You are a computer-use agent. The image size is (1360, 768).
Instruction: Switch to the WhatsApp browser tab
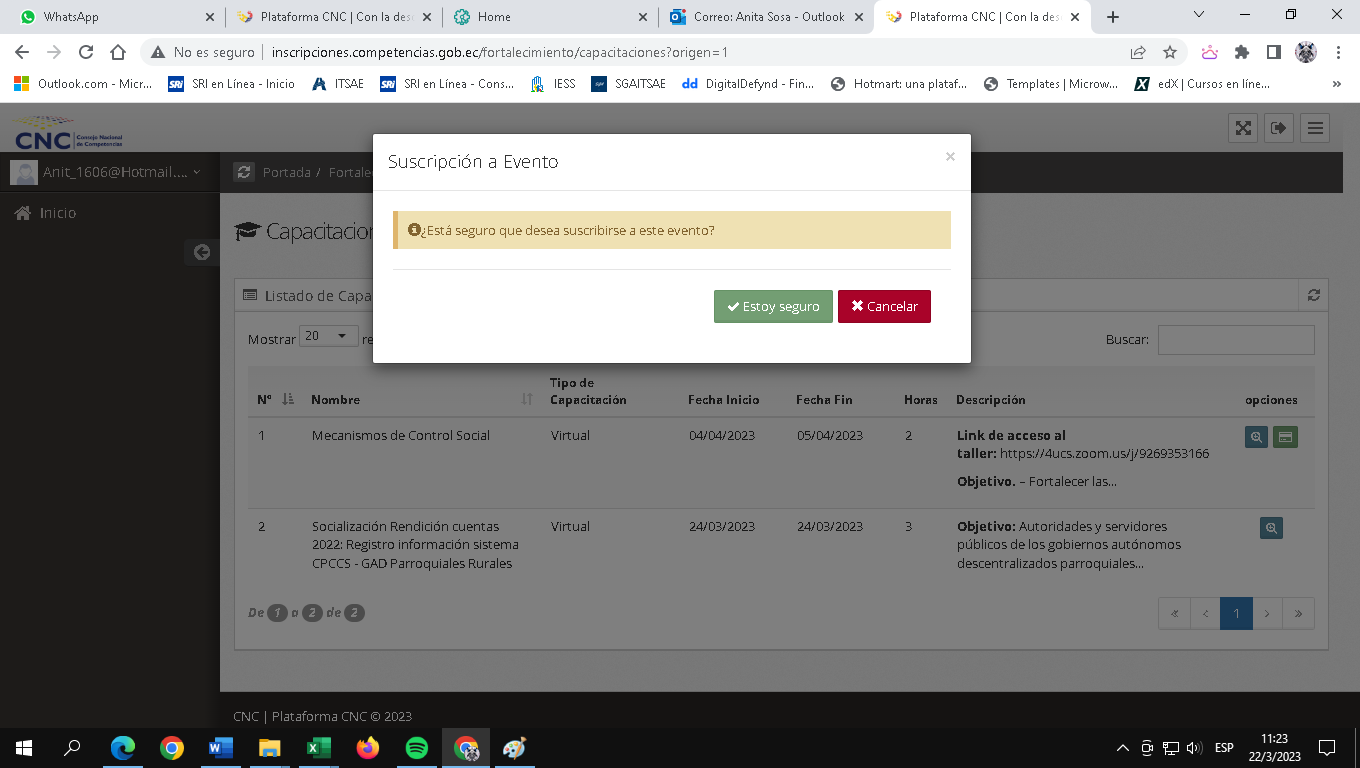click(110, 17)
